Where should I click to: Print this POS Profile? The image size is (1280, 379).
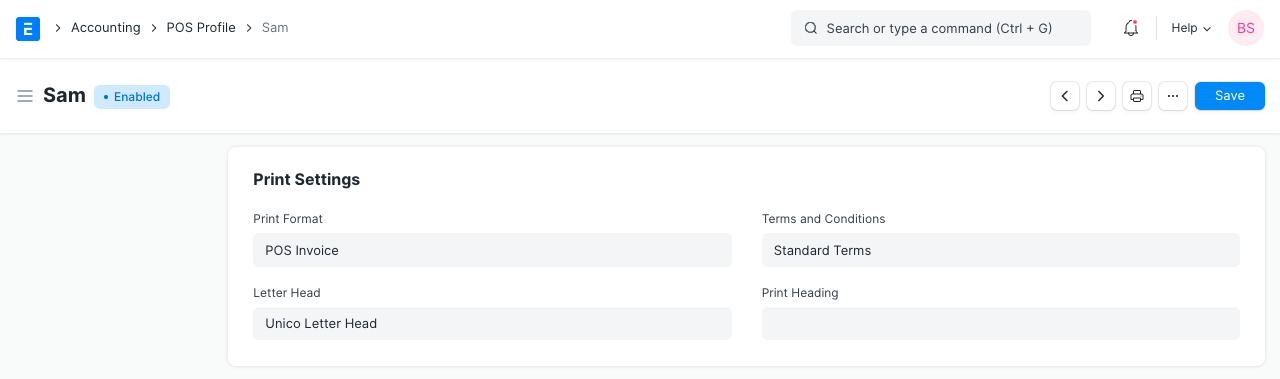[1137, 96]
